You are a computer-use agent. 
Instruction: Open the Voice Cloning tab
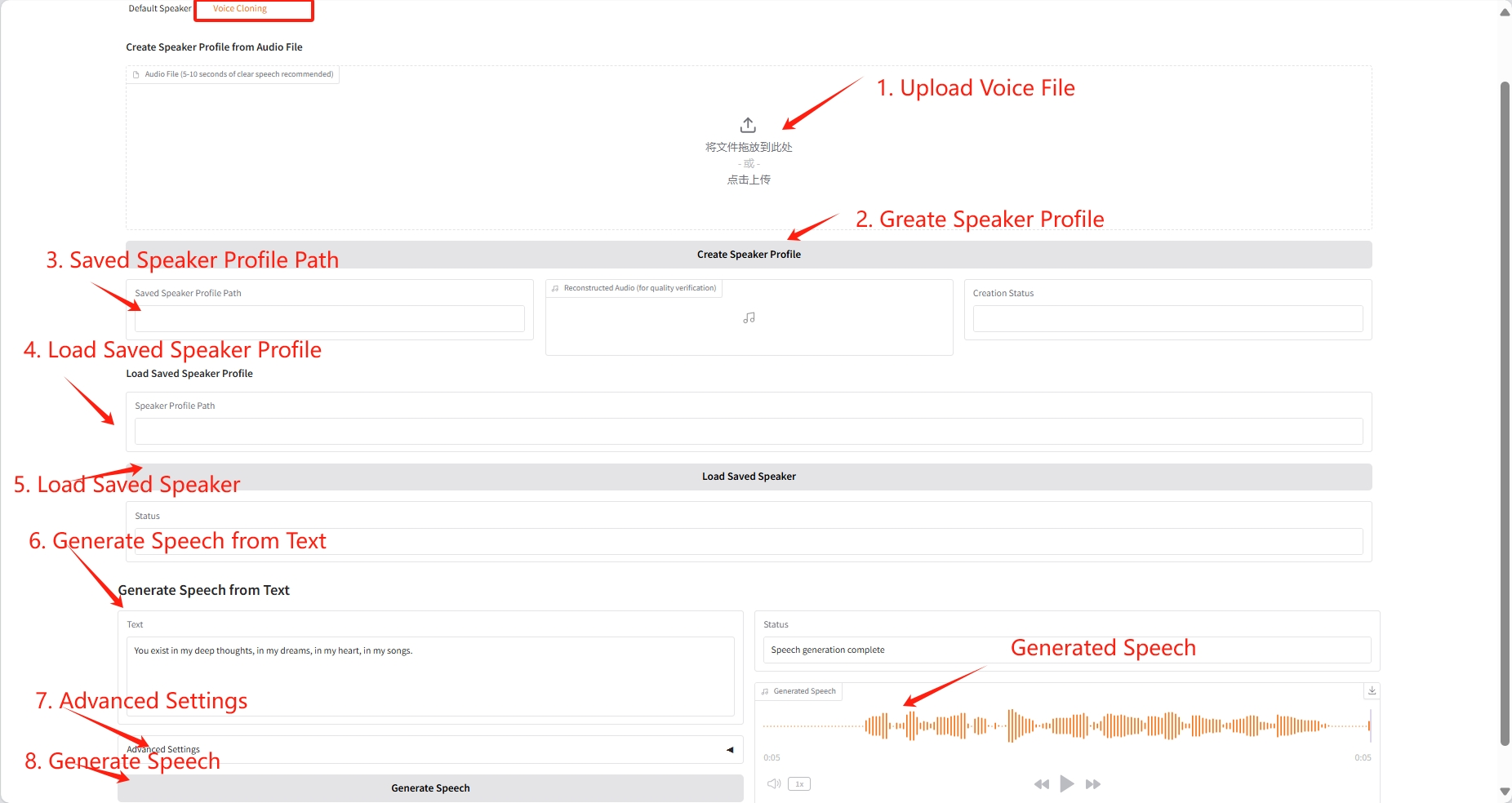[x=240, y=9]
